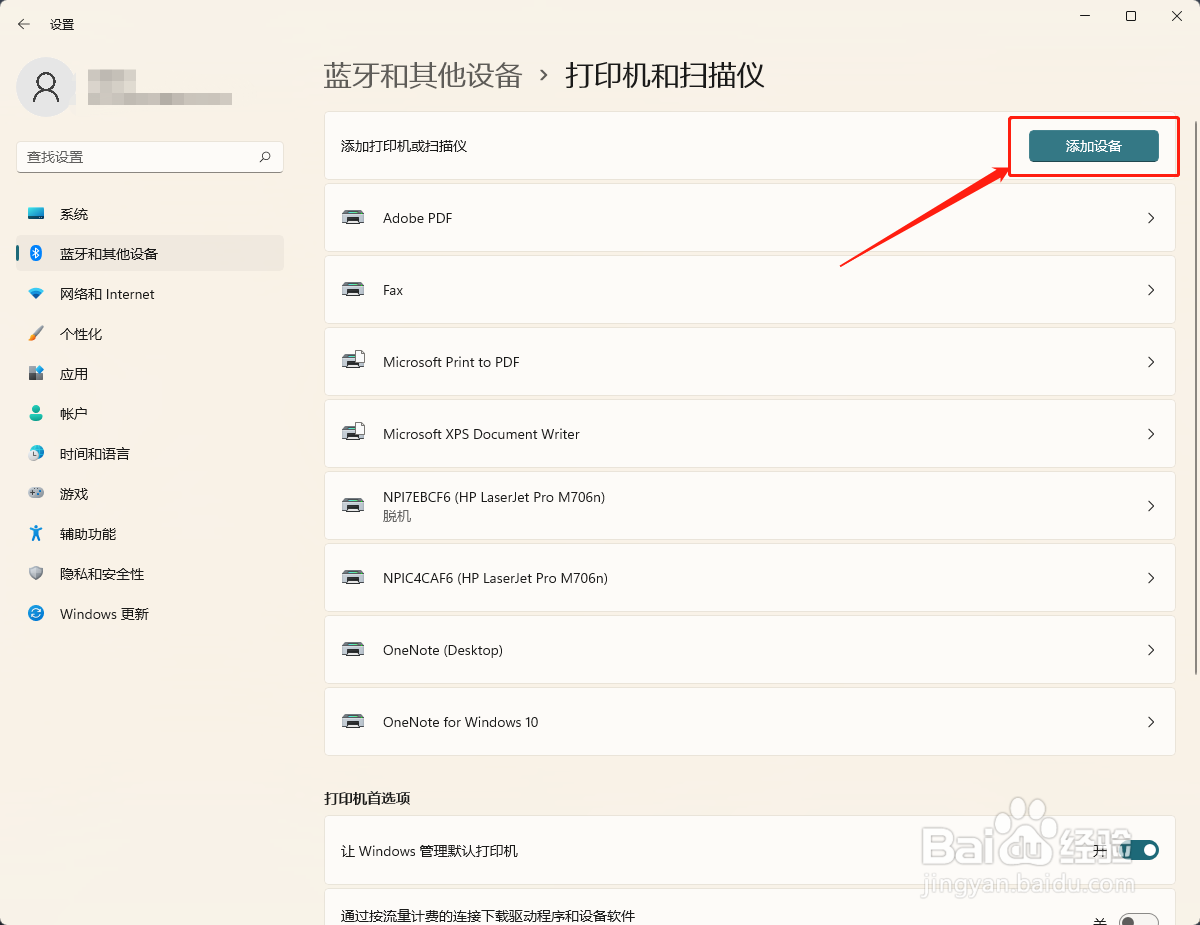1200x925 pixels.
Task: Open 隐私和安全性 settings category
Action: coord(150,574)
